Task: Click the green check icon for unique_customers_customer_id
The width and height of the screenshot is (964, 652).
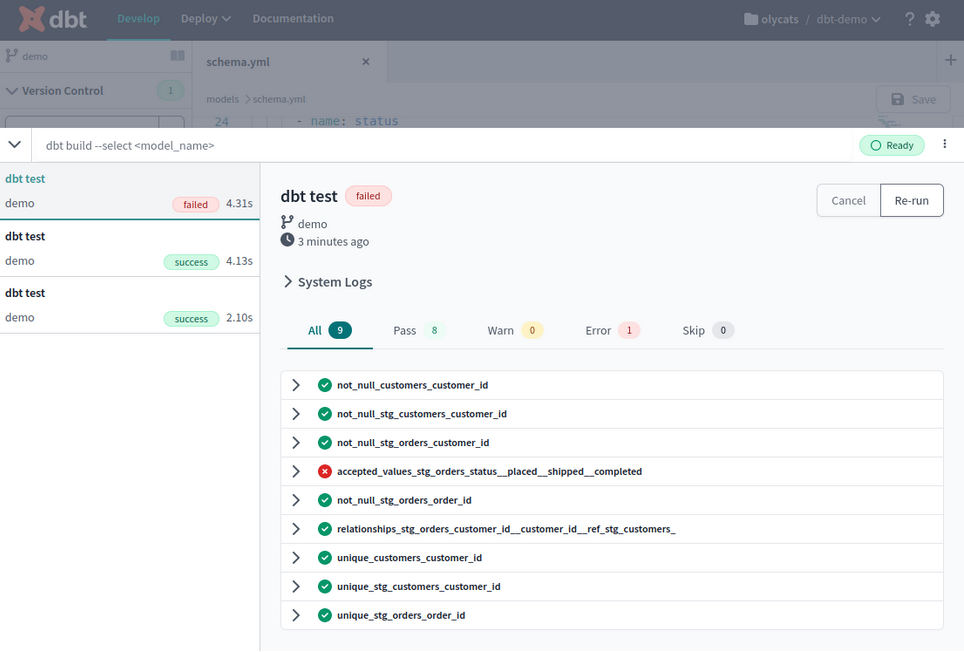Action: (325, 558)
